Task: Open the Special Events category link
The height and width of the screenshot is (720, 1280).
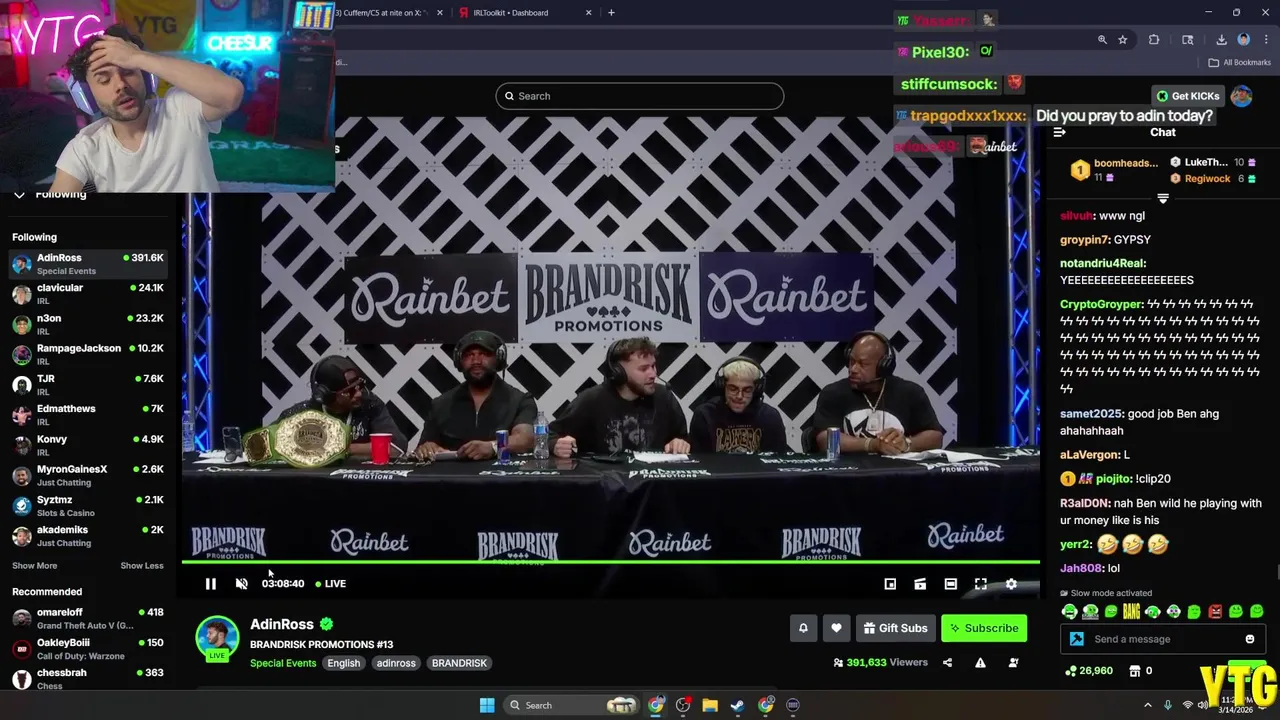Action: (283, 663)
